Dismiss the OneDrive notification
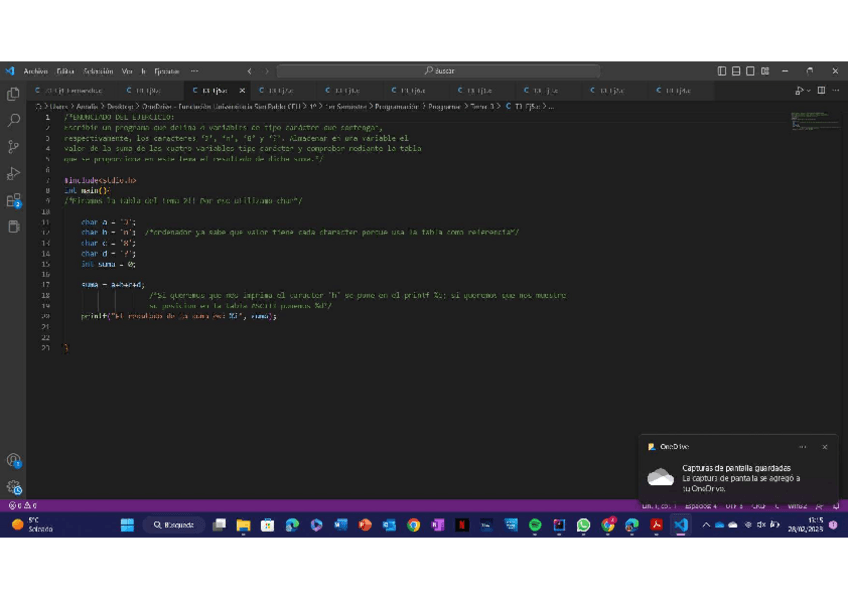 [824, 447]
